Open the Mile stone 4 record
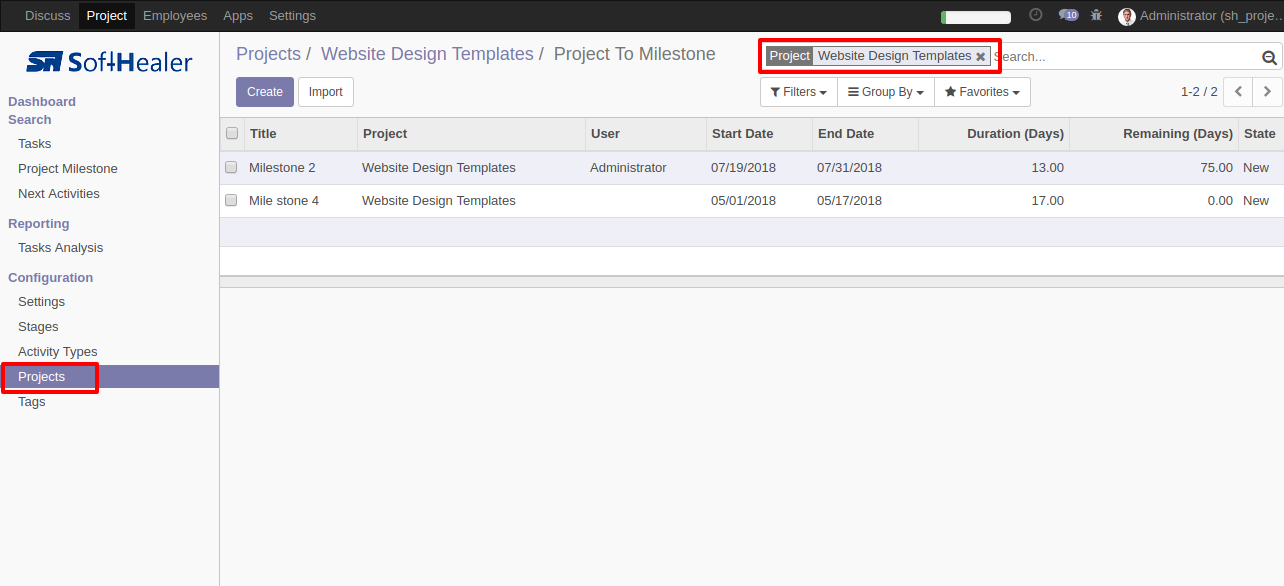This screenshot has height=586, width=1284. (x=284, y=201)
